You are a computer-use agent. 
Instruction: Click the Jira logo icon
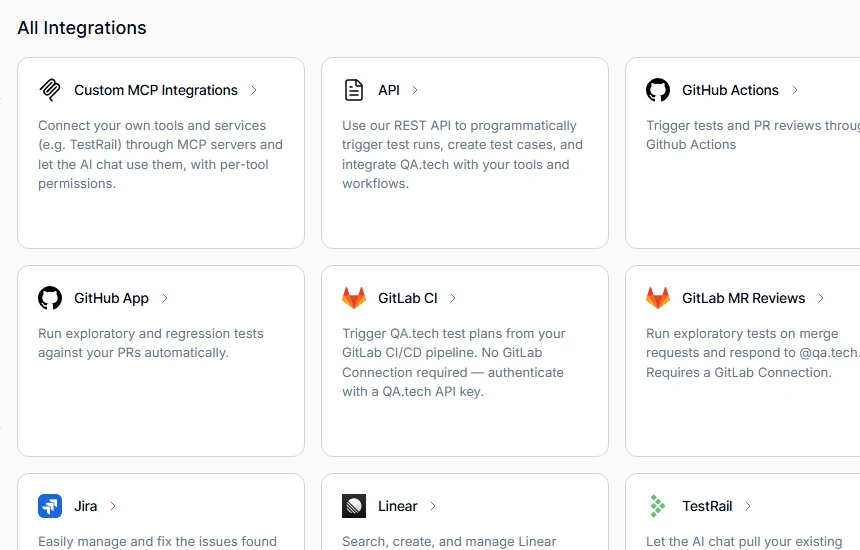tap(50, 506)
